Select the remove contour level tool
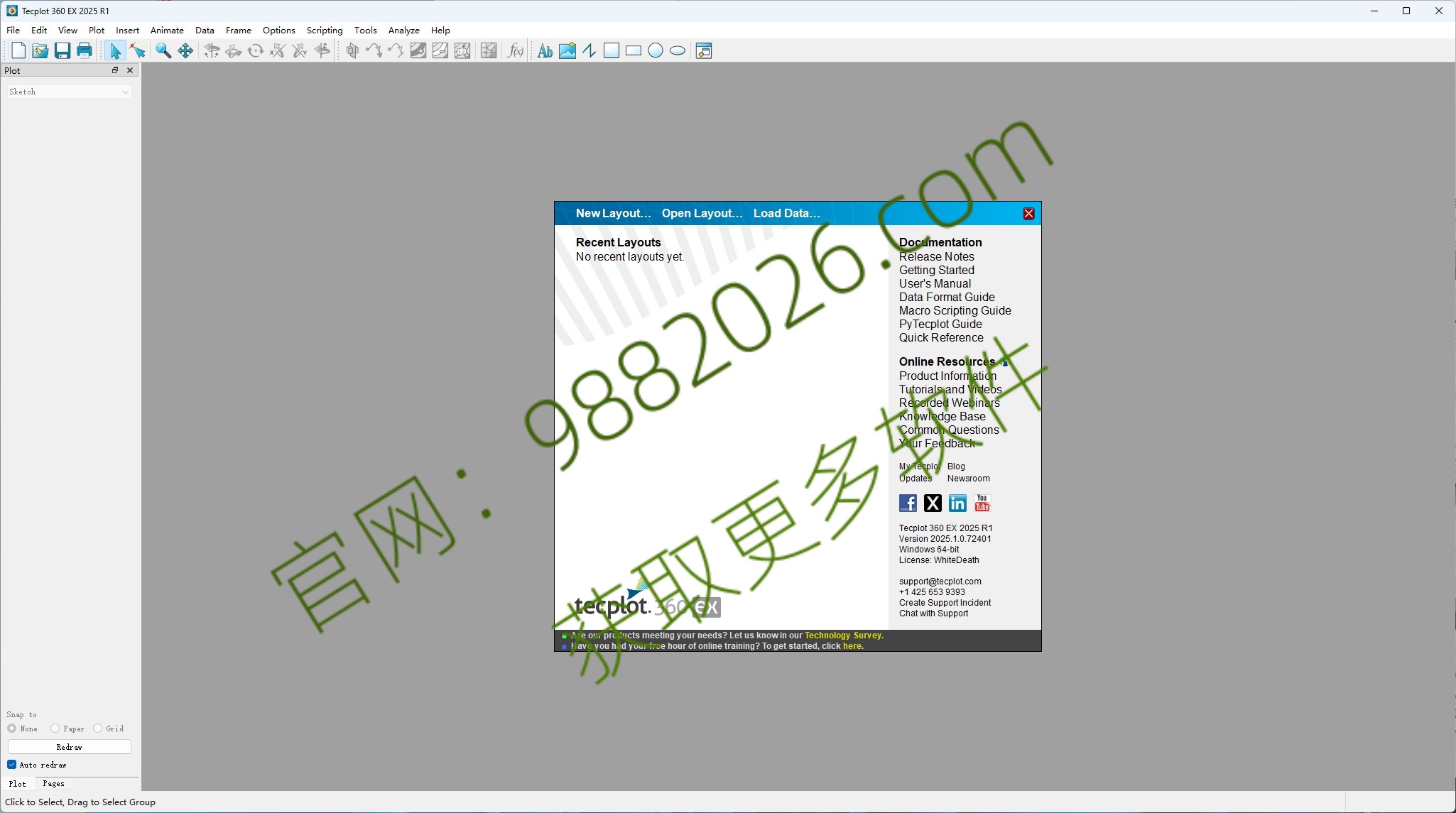Viewport: 1456px width, 813px height. (x=440, y=50)
